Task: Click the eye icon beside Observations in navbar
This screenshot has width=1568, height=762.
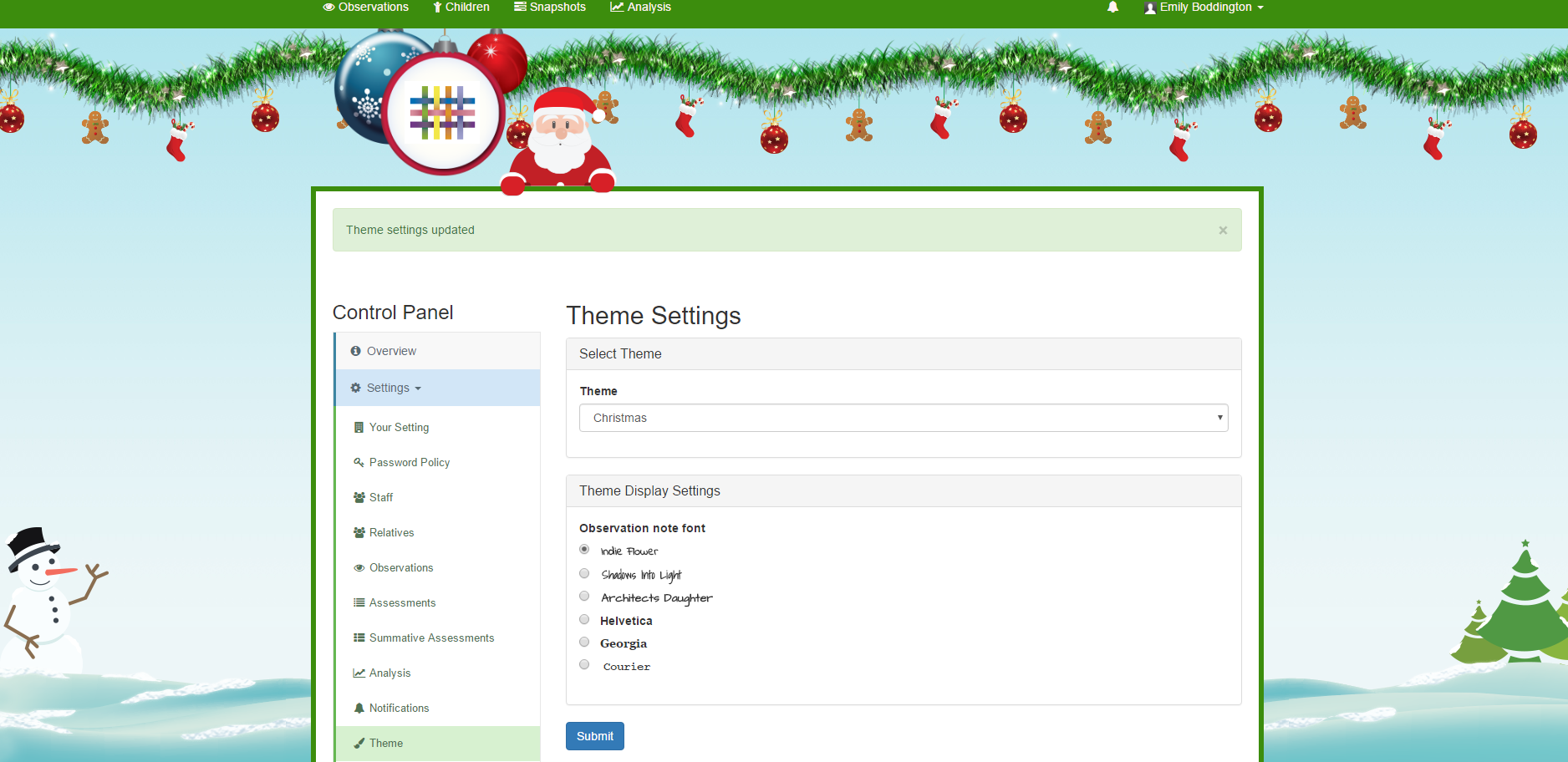Action: point(328,7)
